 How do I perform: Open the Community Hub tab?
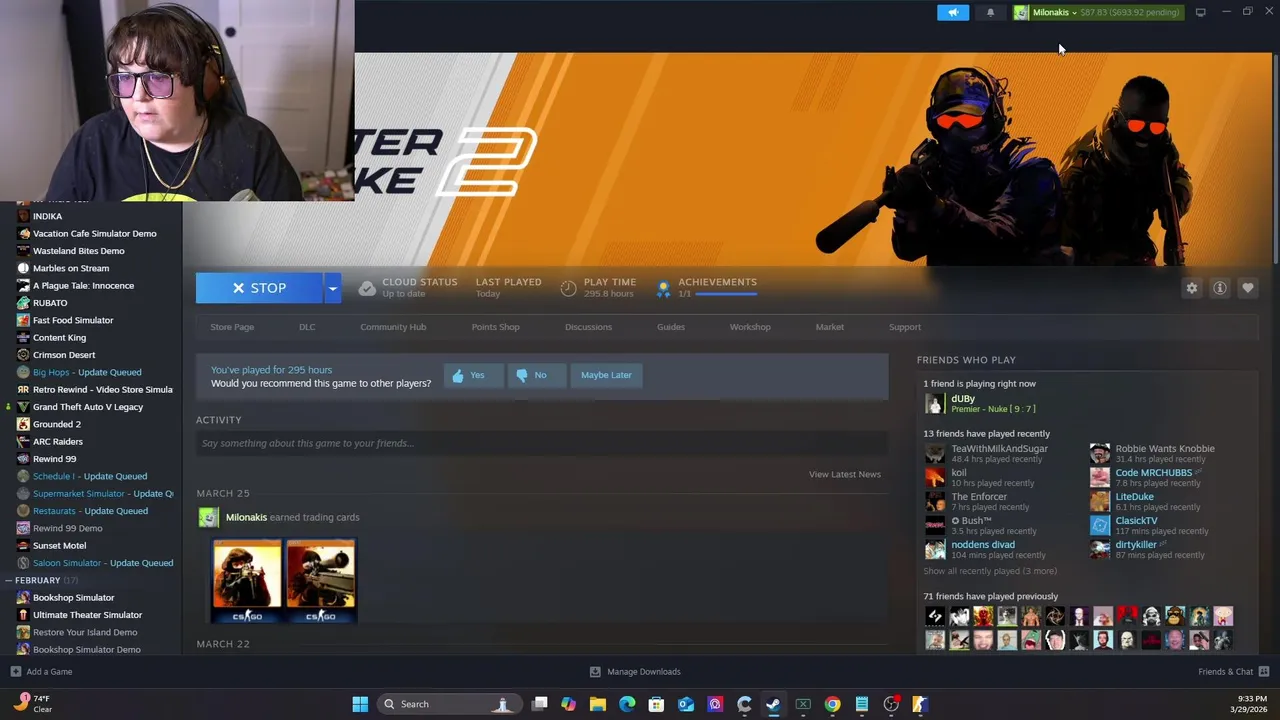[393, 327]
